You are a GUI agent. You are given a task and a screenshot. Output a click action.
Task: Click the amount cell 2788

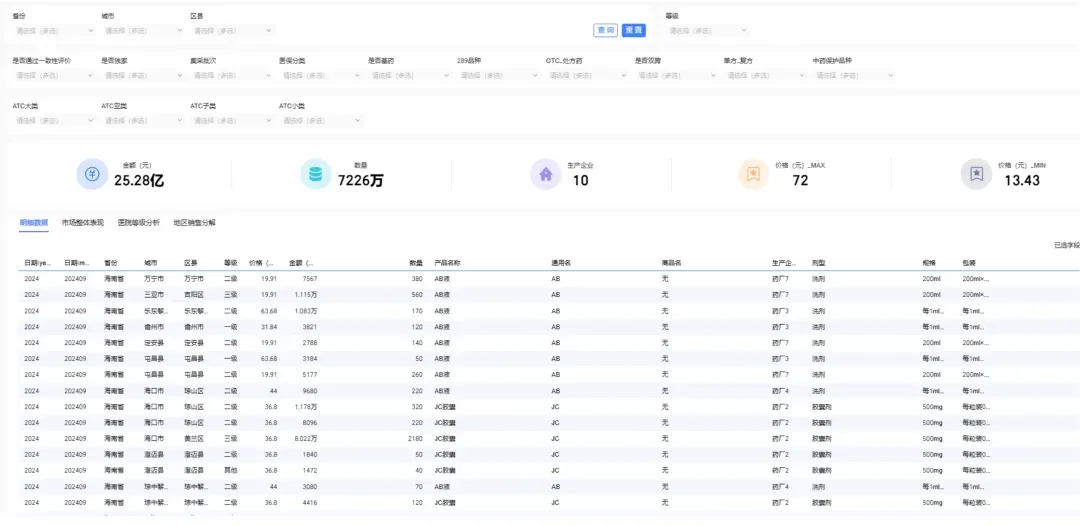(310, 342)
